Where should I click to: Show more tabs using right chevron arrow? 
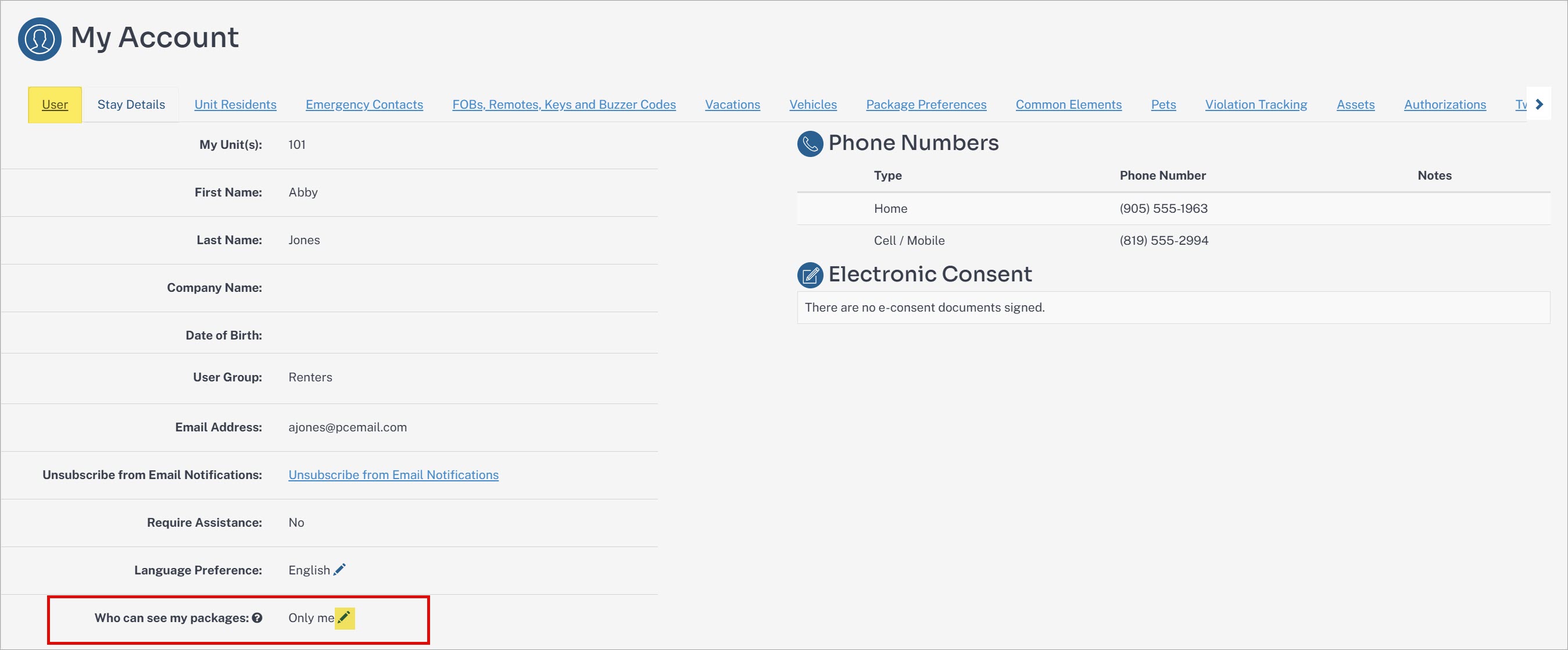(1540, 104)
